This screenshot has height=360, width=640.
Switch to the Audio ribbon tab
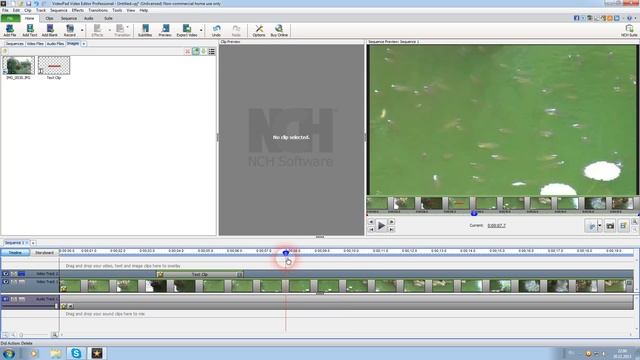89,18
